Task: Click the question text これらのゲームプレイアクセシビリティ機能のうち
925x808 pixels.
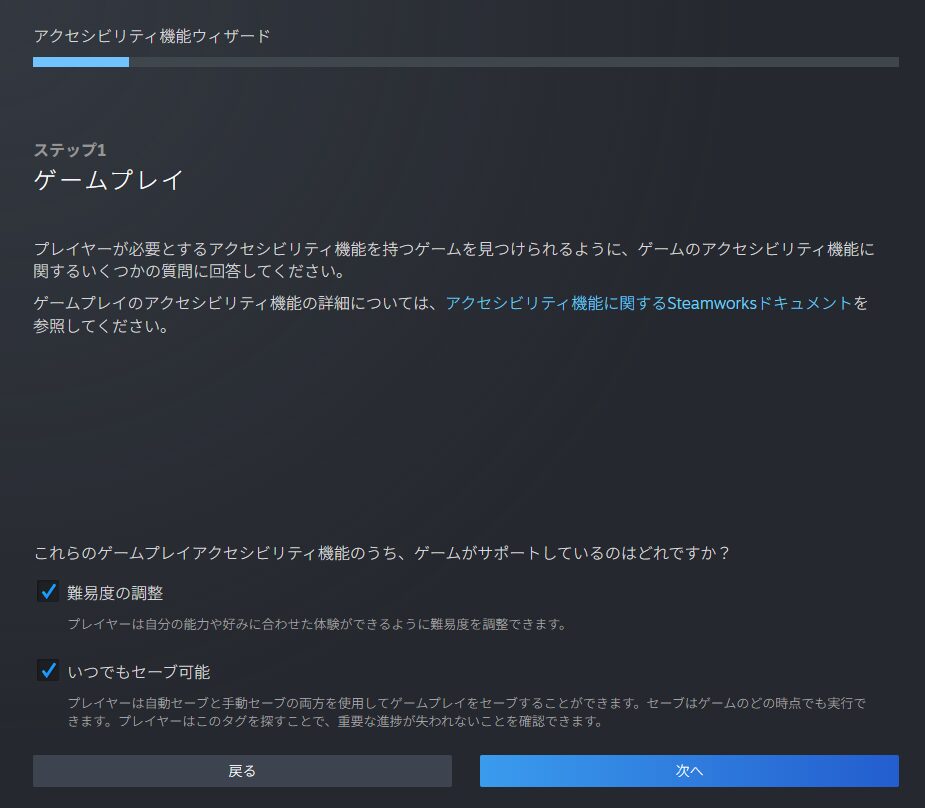Action: (381, 552)
